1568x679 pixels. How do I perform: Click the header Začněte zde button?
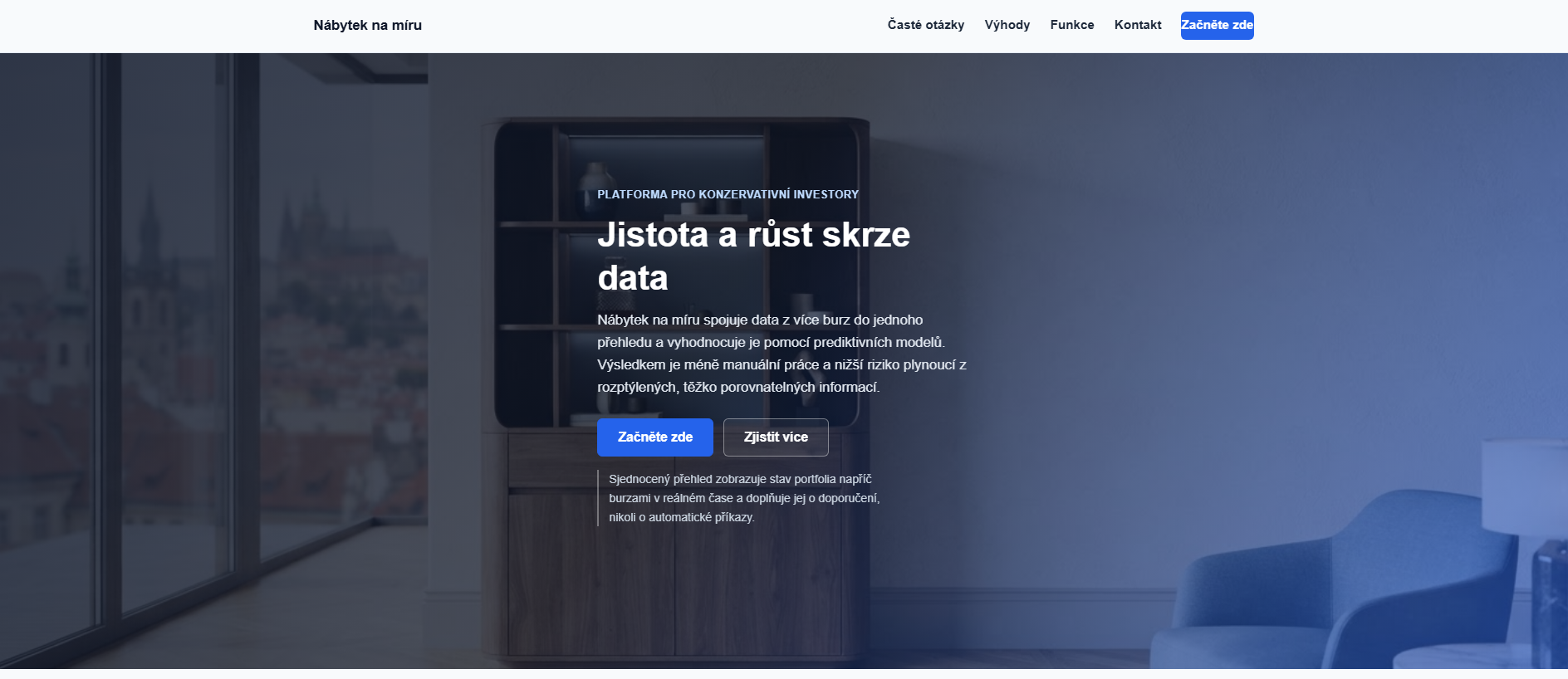[1217, 25]
